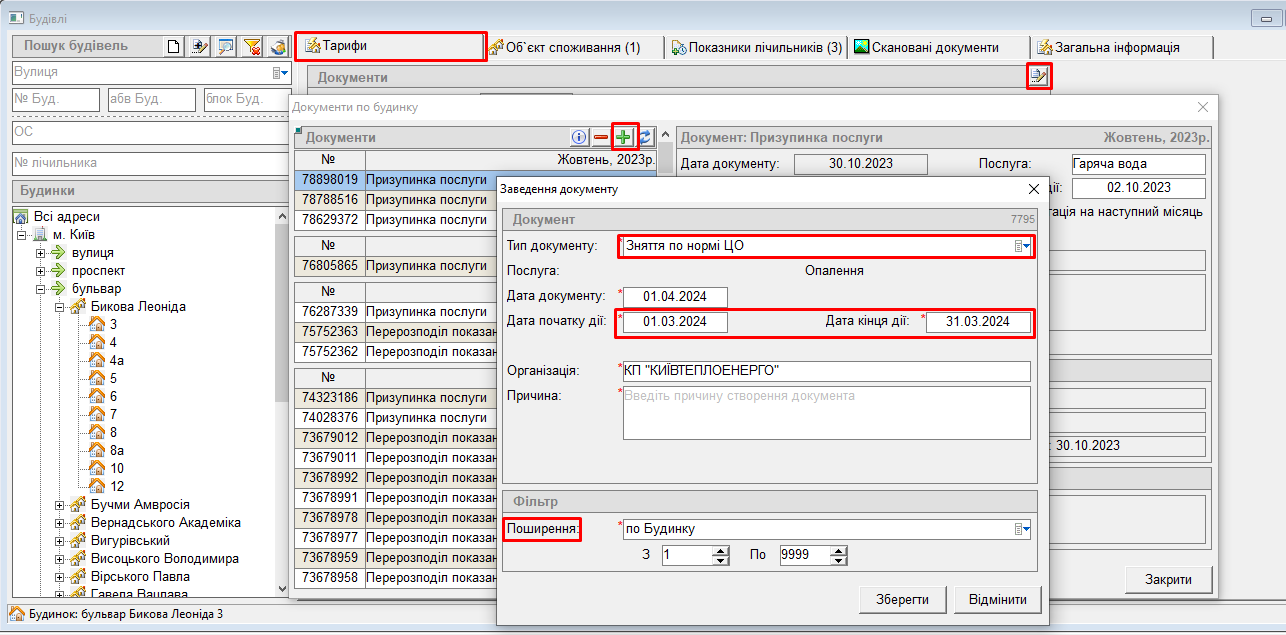Expand the Бучми Амвросія tree node
Viewport: 1286px width, 635px height.
click(x=59, y=505)
